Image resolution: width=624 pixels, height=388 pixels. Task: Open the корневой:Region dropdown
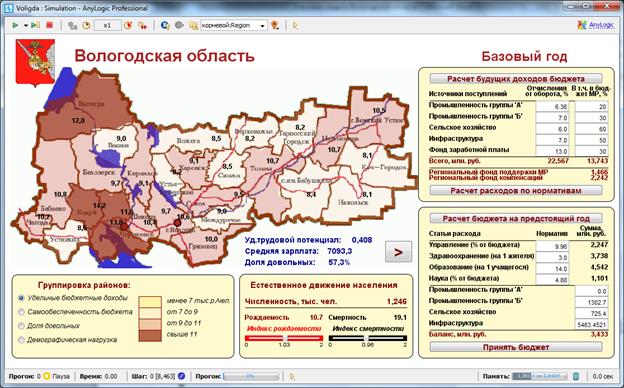click(234, 25)
